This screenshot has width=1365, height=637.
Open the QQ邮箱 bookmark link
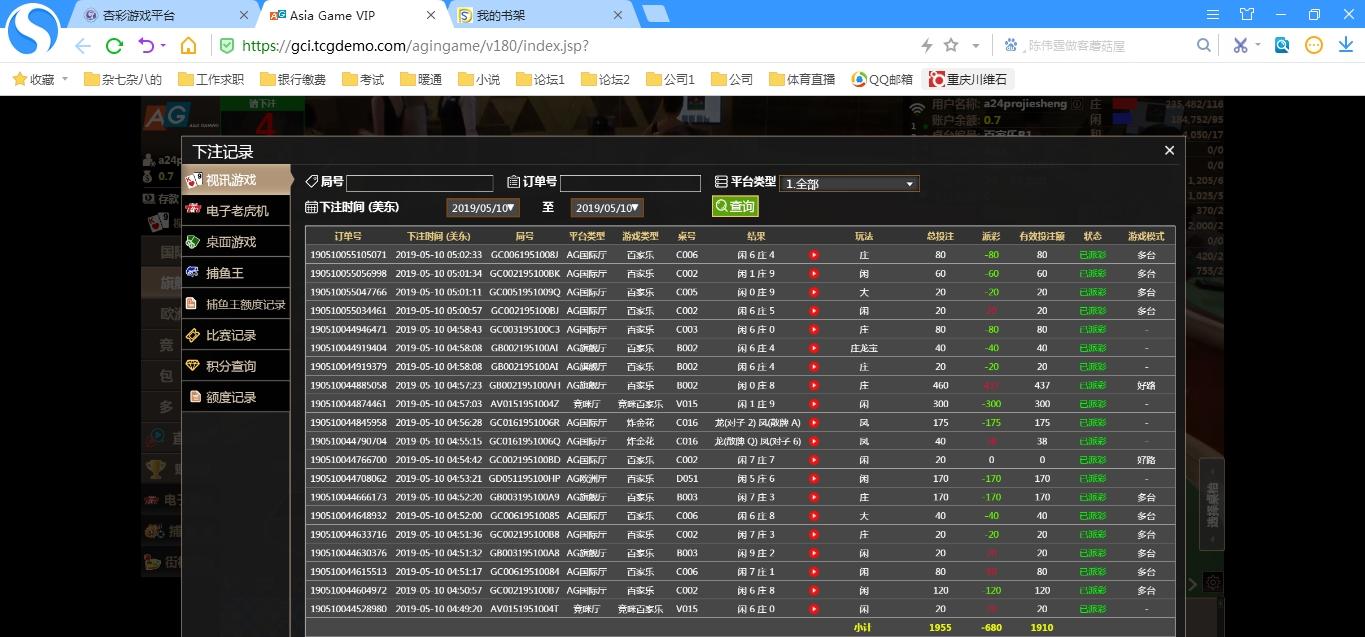point(883,79)
